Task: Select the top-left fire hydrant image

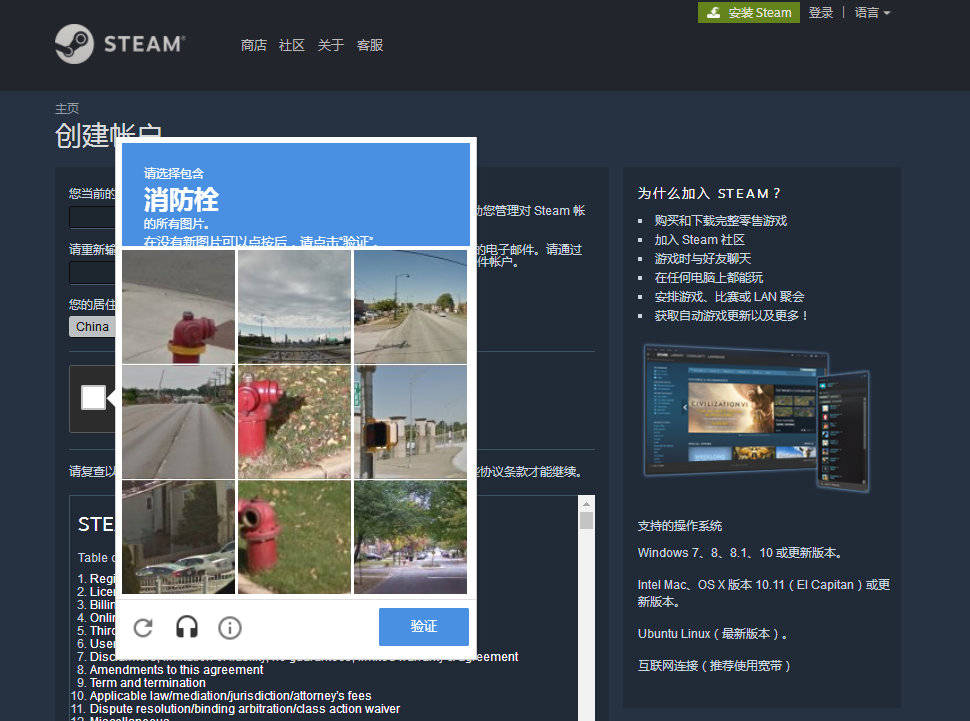Action: pos(177,304)
